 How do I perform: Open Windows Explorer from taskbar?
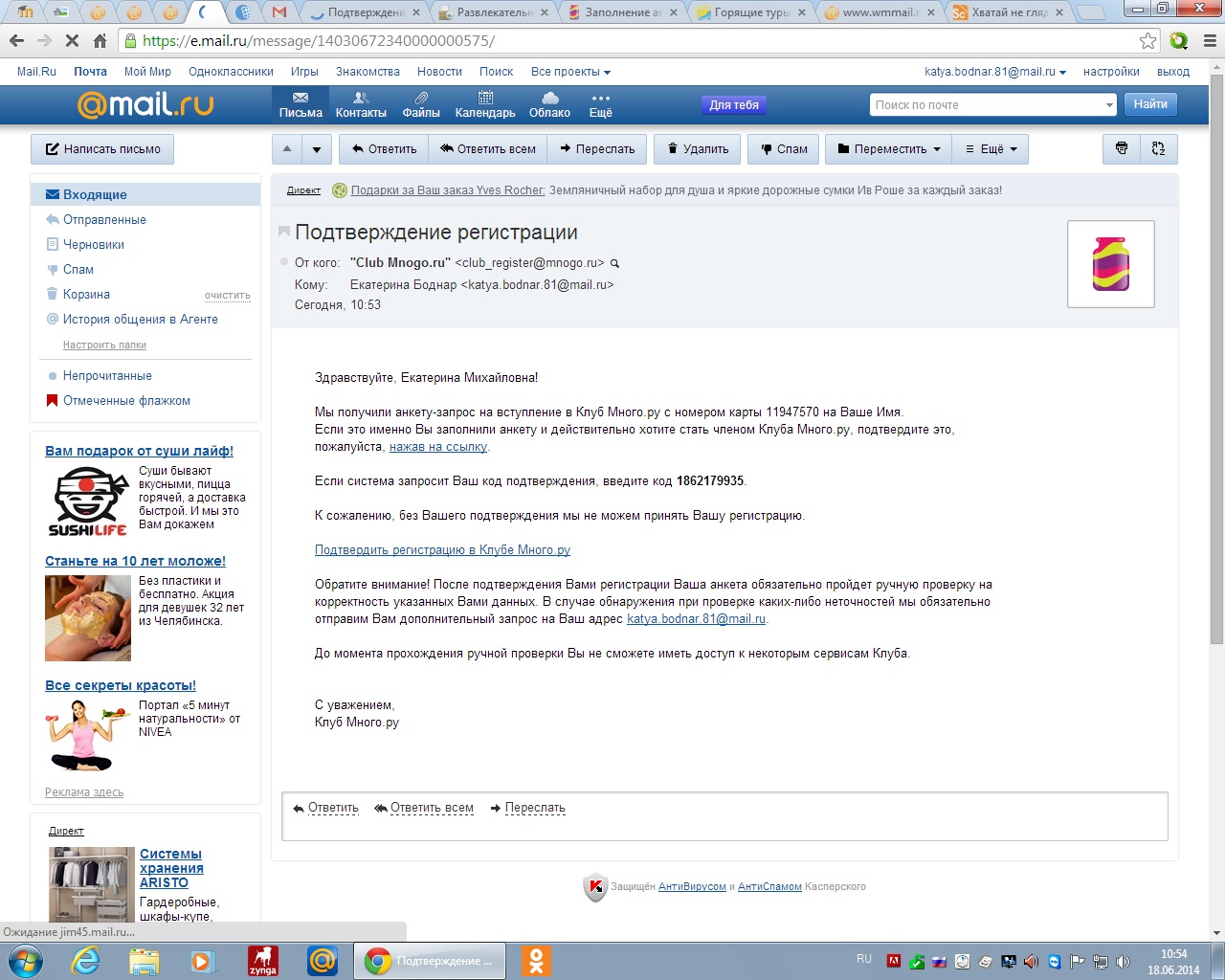tap(145, 961)
